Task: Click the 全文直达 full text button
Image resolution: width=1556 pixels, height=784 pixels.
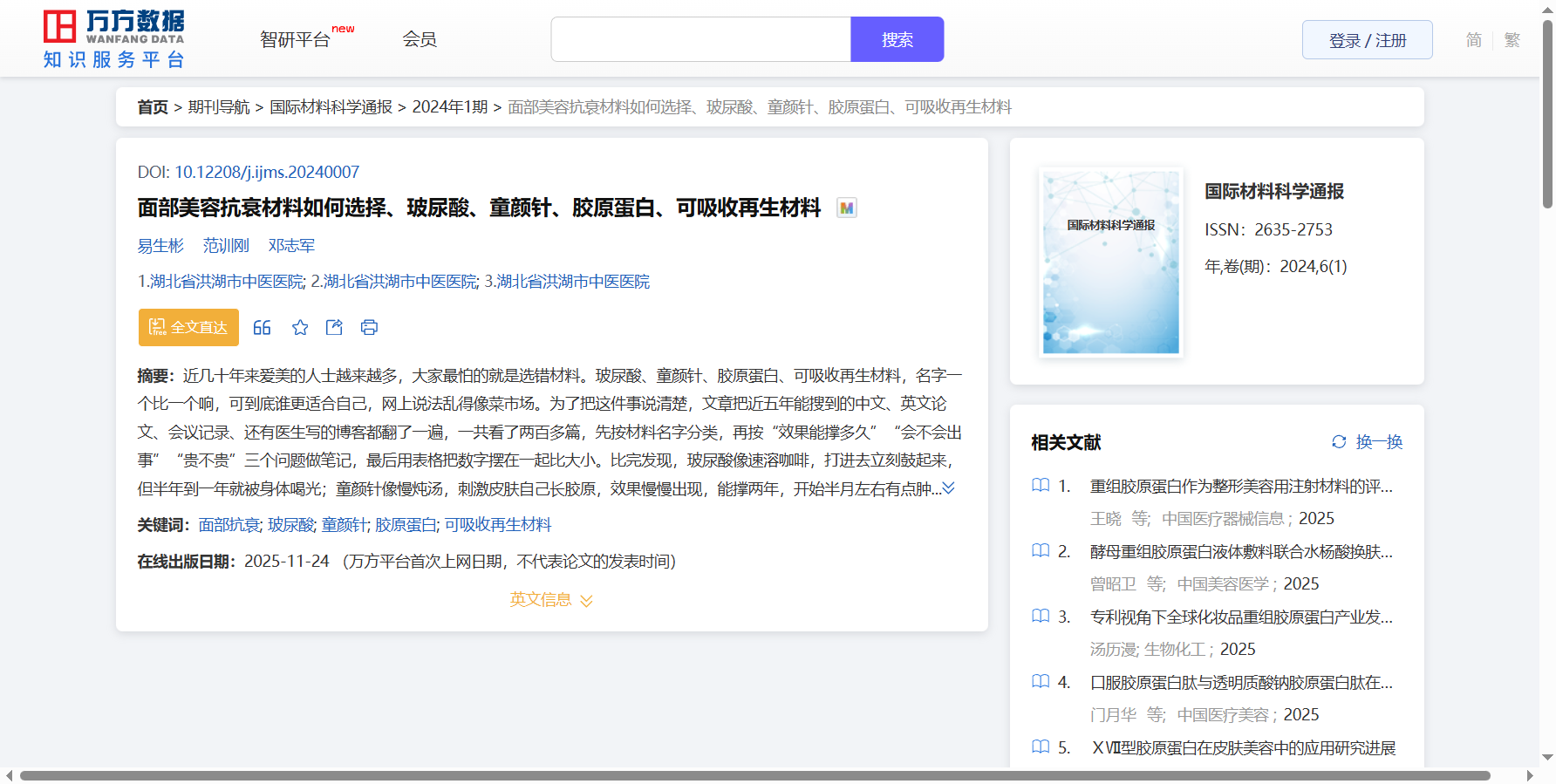Action: (188, 328)
